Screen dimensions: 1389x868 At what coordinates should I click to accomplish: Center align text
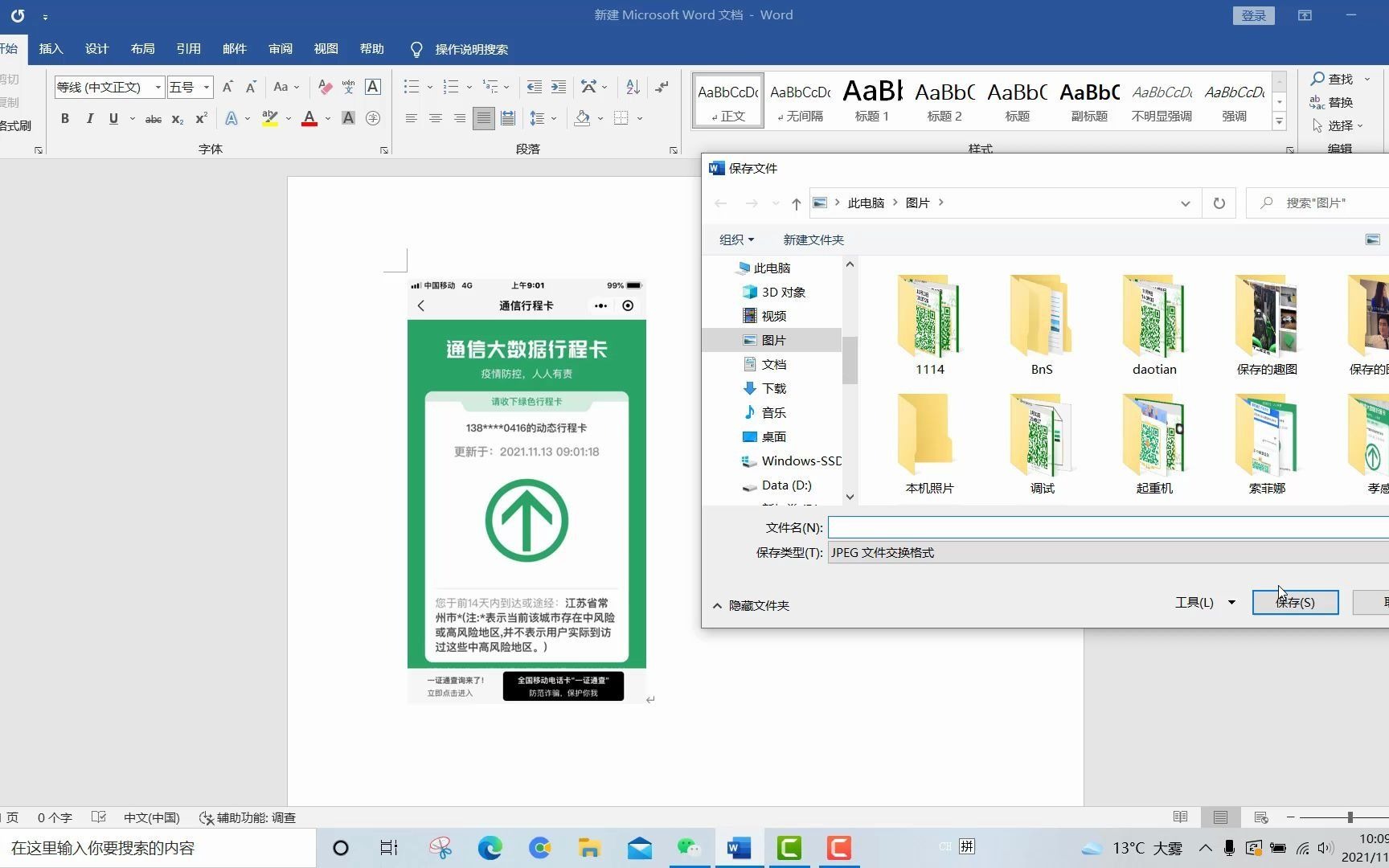(x=435, y=118)
